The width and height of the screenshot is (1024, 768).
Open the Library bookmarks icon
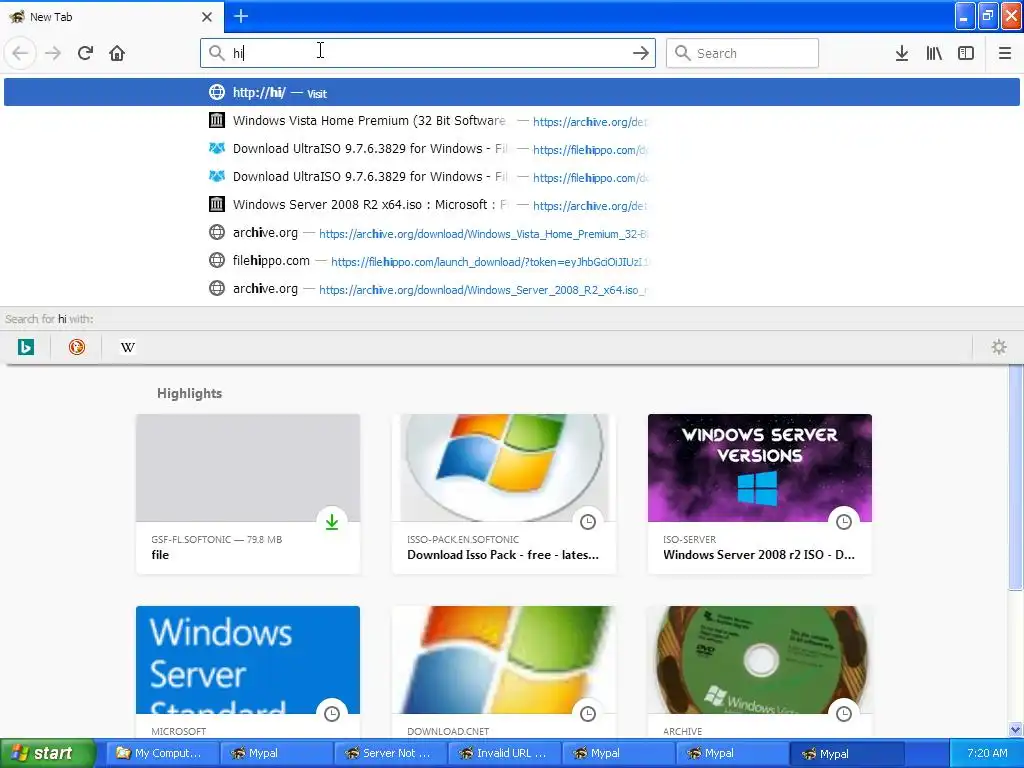pyautogui.click(x=934, y=53)
